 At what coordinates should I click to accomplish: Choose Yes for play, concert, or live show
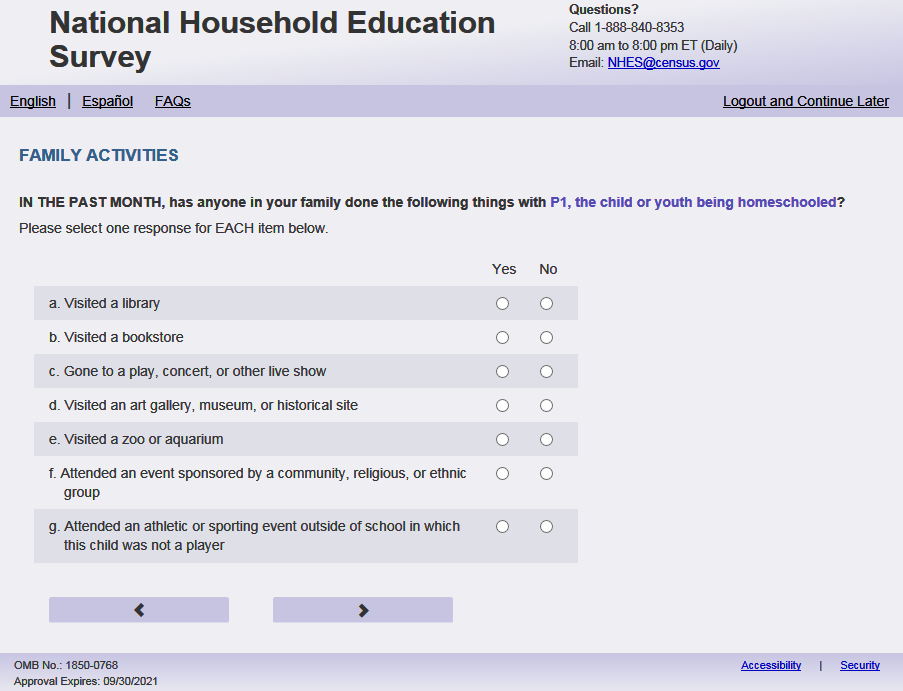[x=502, y=372]
